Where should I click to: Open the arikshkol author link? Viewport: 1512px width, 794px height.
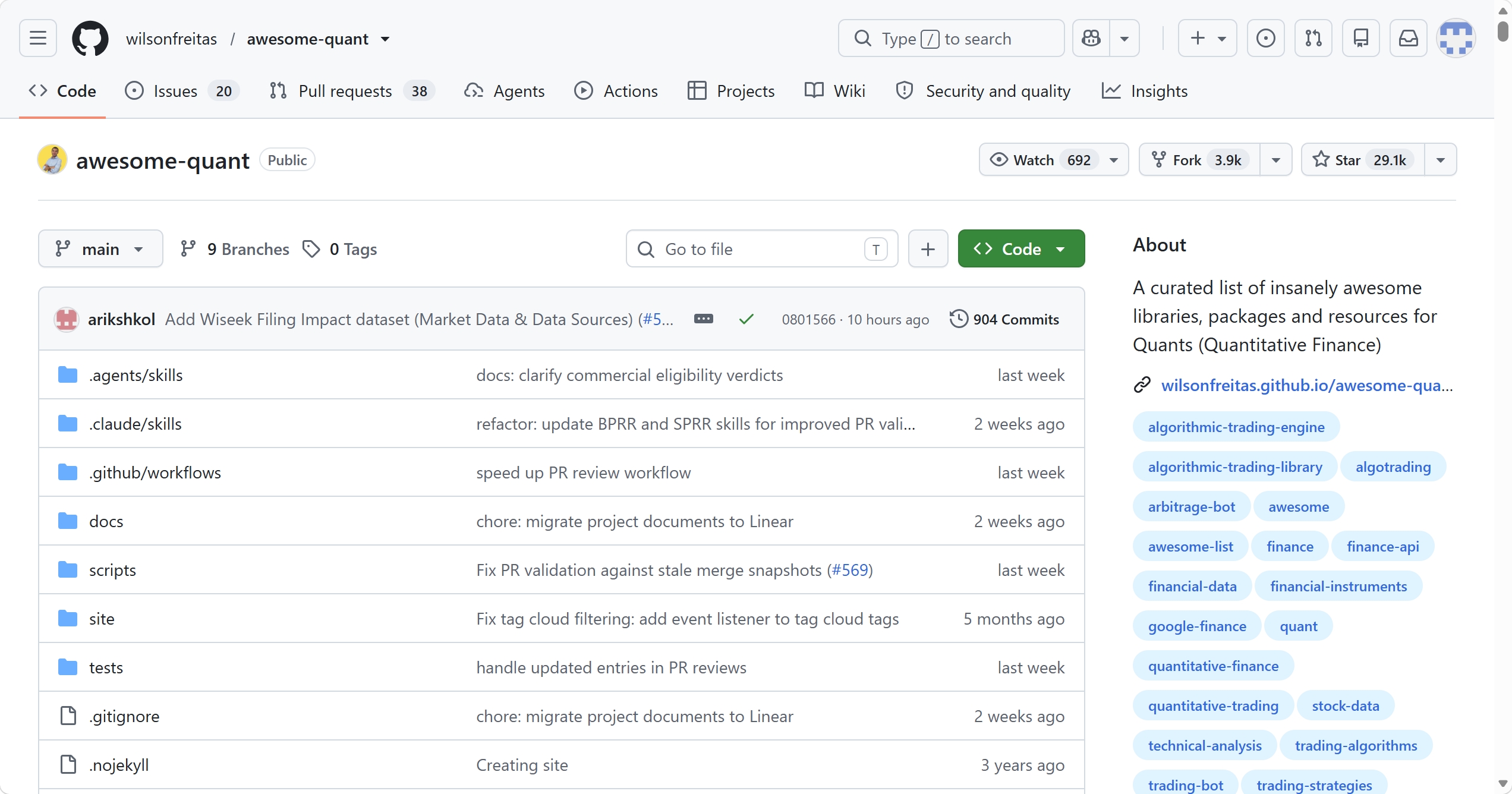click(121, 319)
